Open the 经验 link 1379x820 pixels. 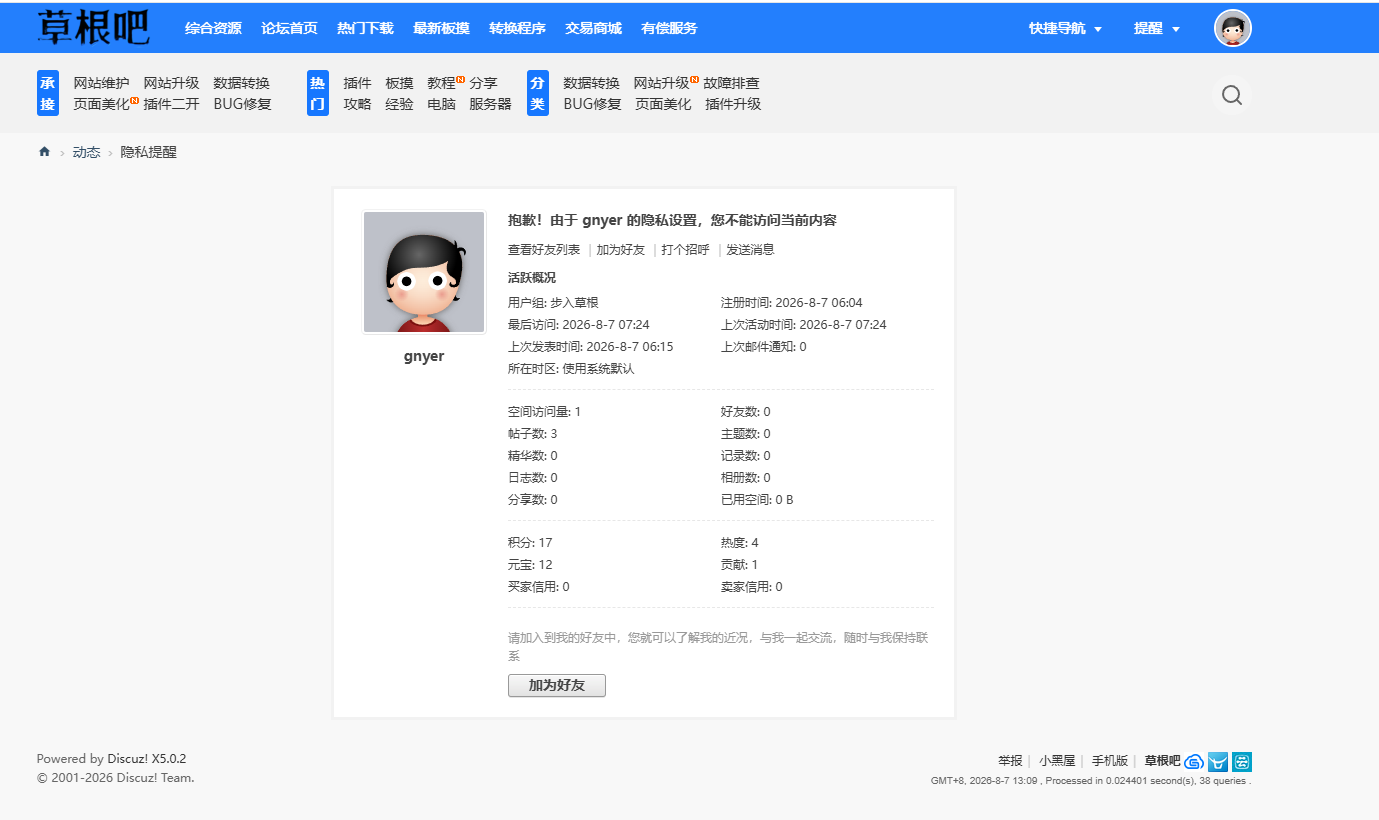pos(399,103)
